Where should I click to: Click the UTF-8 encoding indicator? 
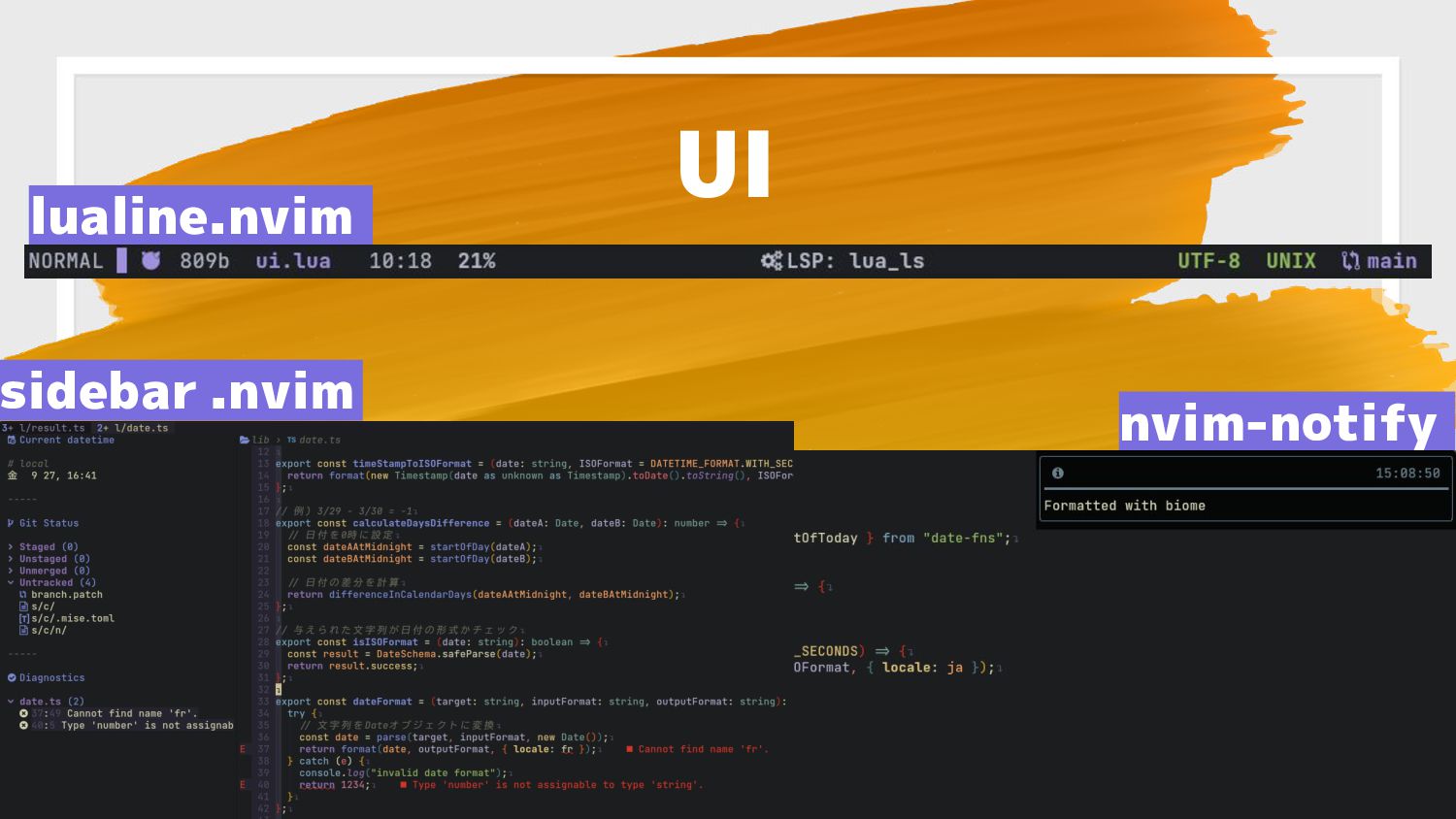click(x=1208, y=260)
